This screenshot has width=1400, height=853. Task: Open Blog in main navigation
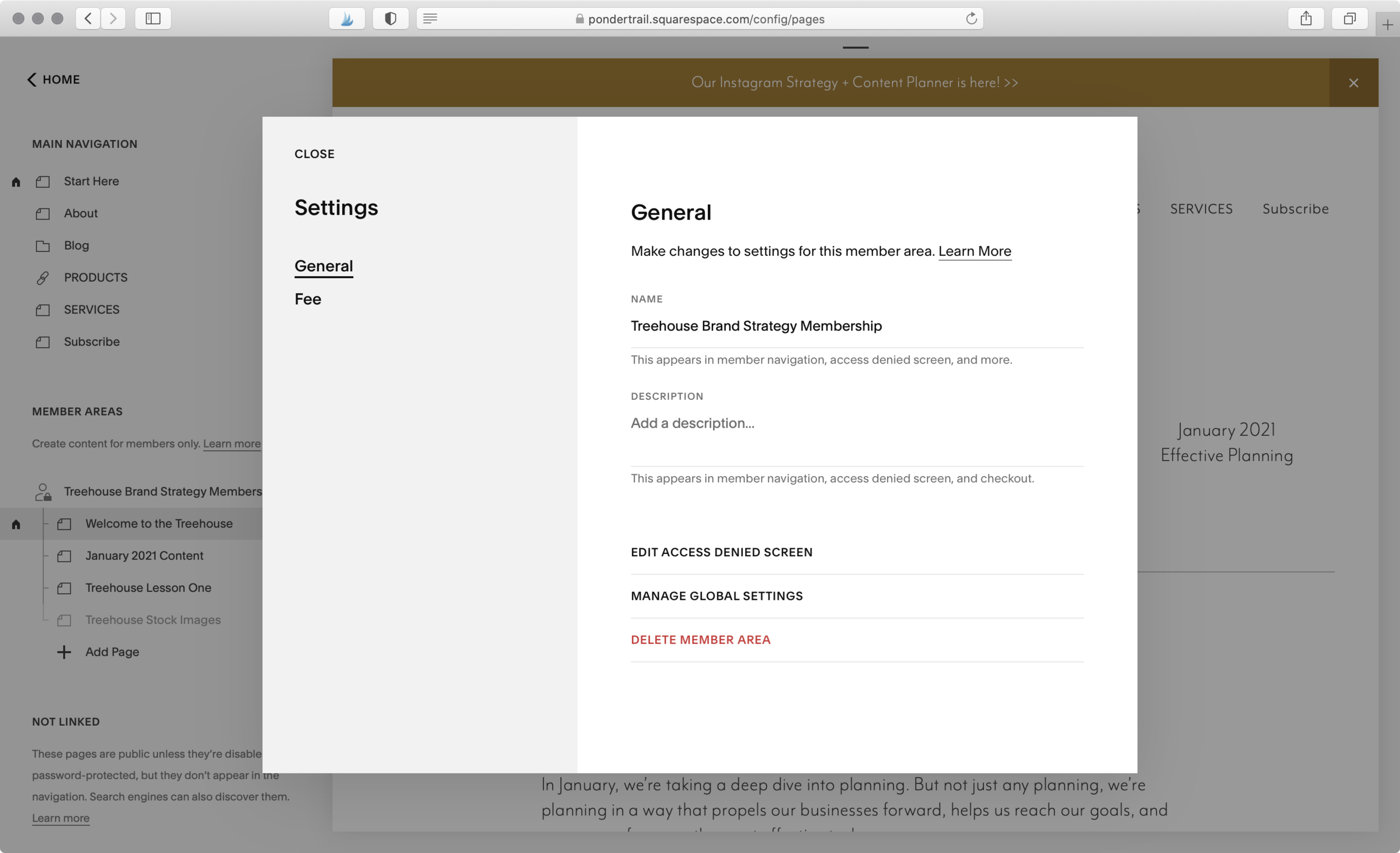77,245
